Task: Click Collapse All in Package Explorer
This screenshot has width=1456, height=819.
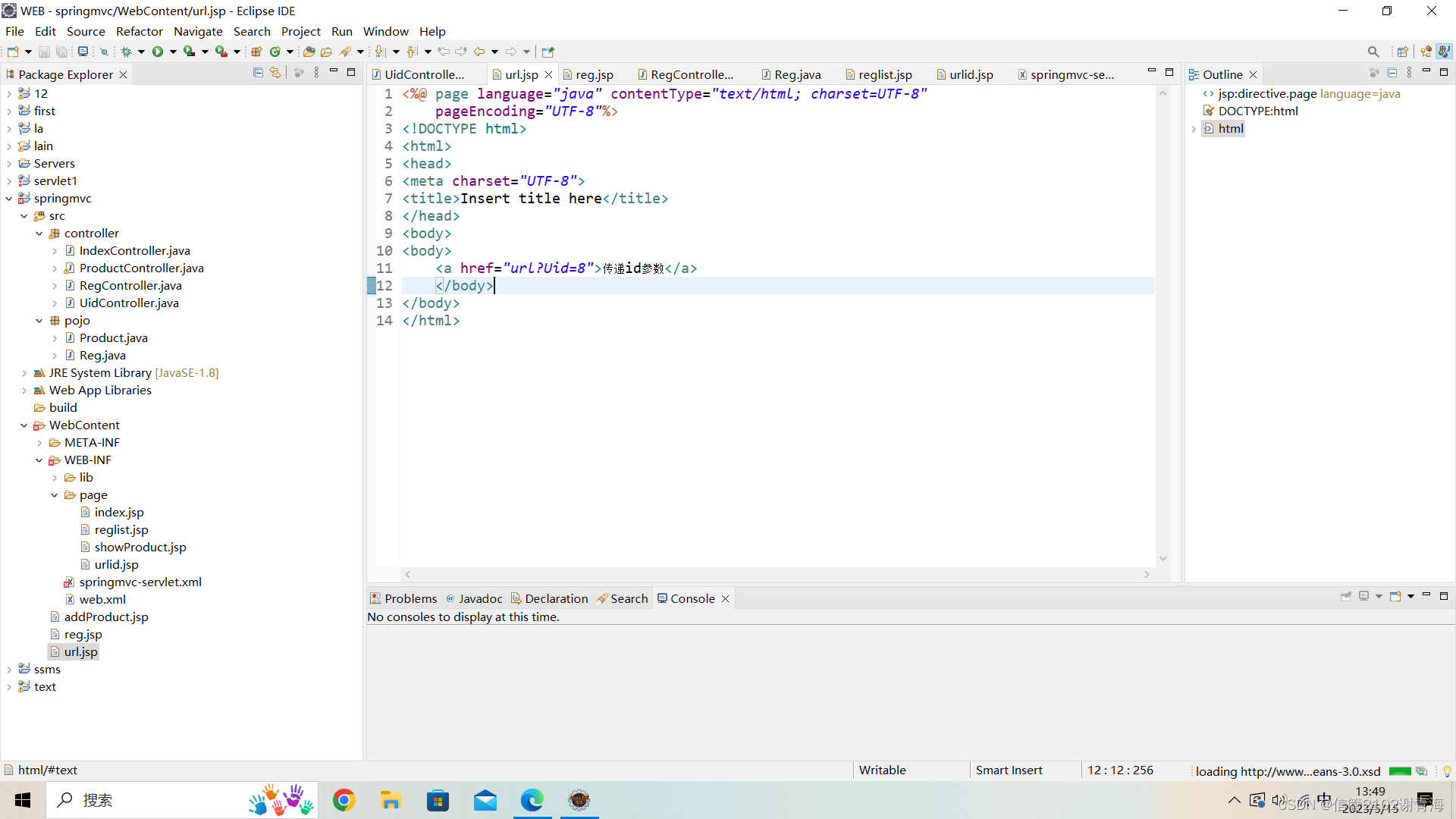Action: (258, 73)
